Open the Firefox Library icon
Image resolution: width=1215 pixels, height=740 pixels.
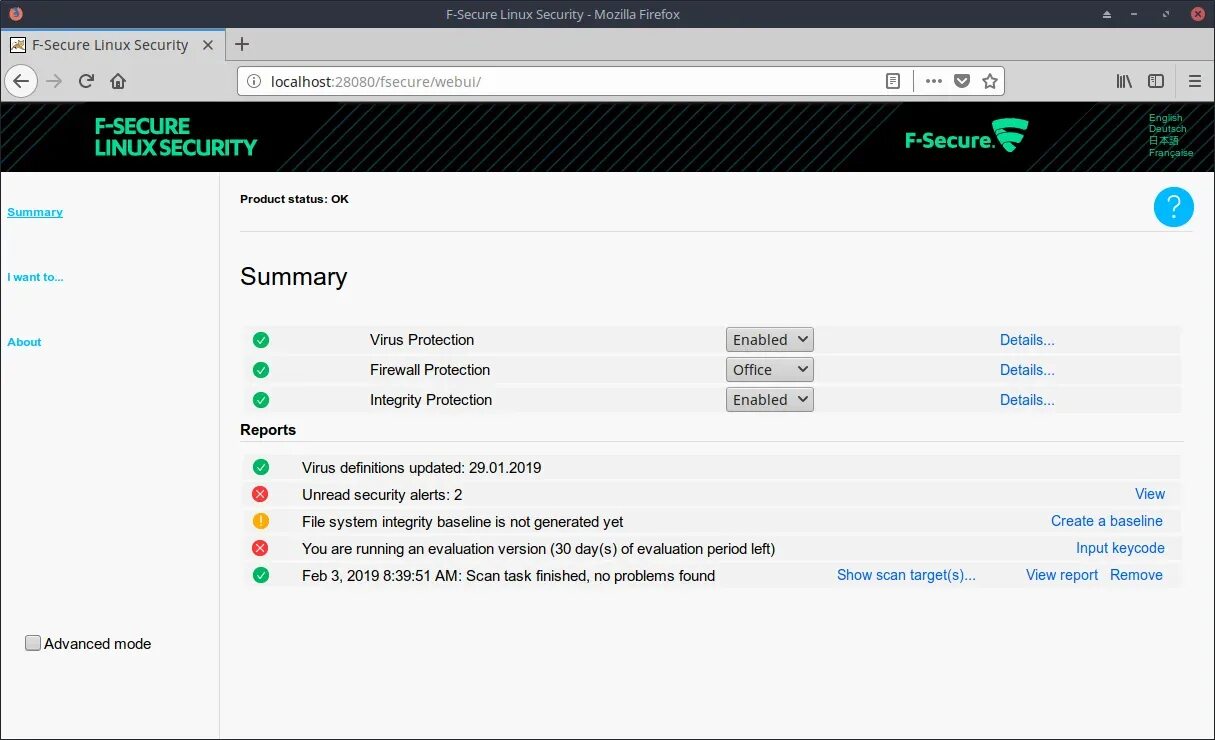pos(1124,81)
